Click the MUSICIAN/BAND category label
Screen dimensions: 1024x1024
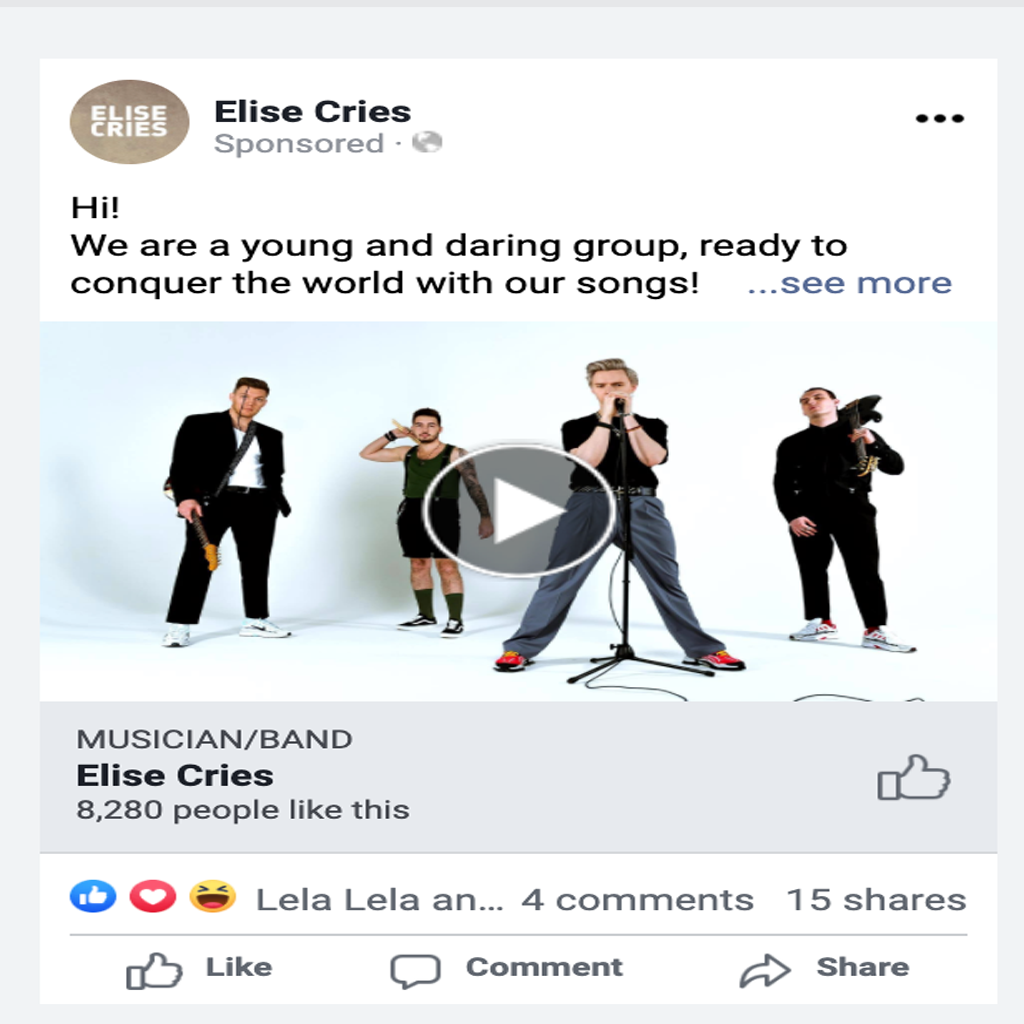pos(214,739)
